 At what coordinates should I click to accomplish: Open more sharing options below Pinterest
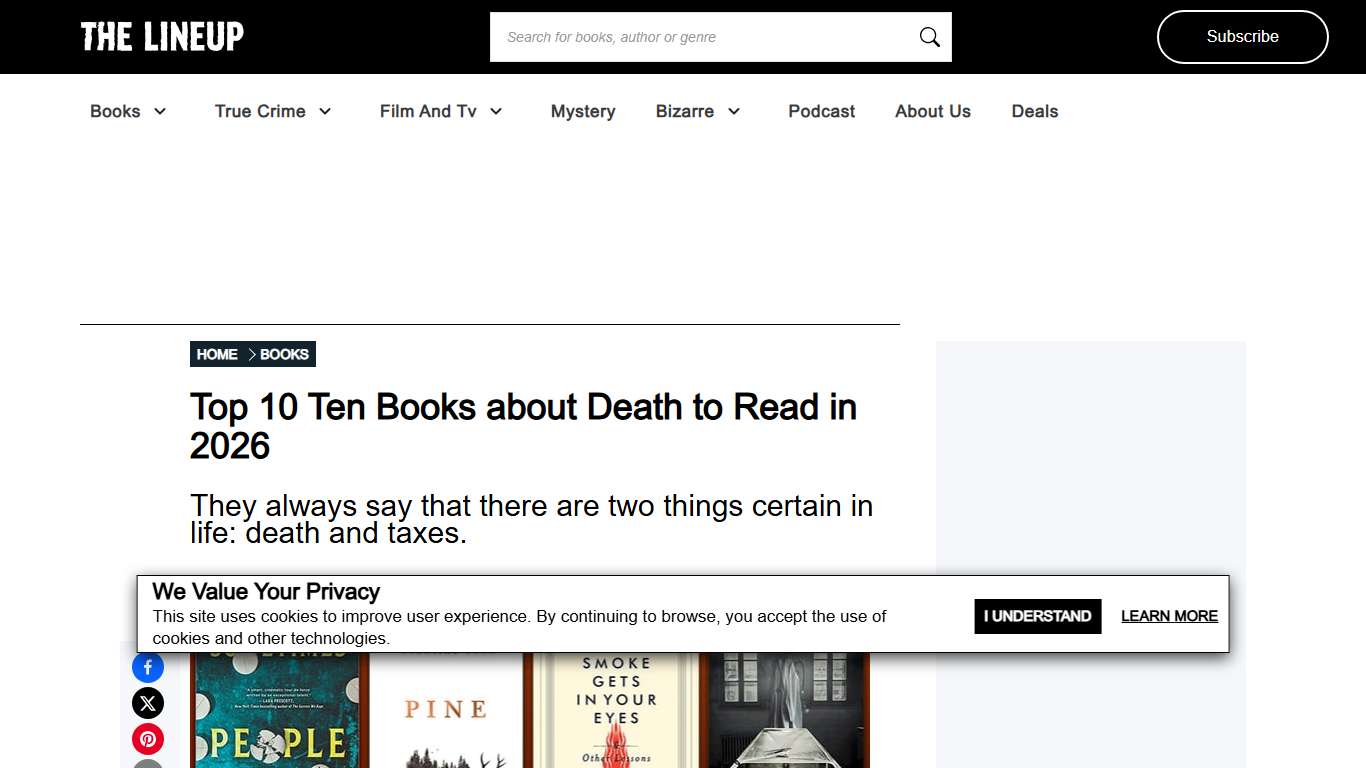(147, 766)
